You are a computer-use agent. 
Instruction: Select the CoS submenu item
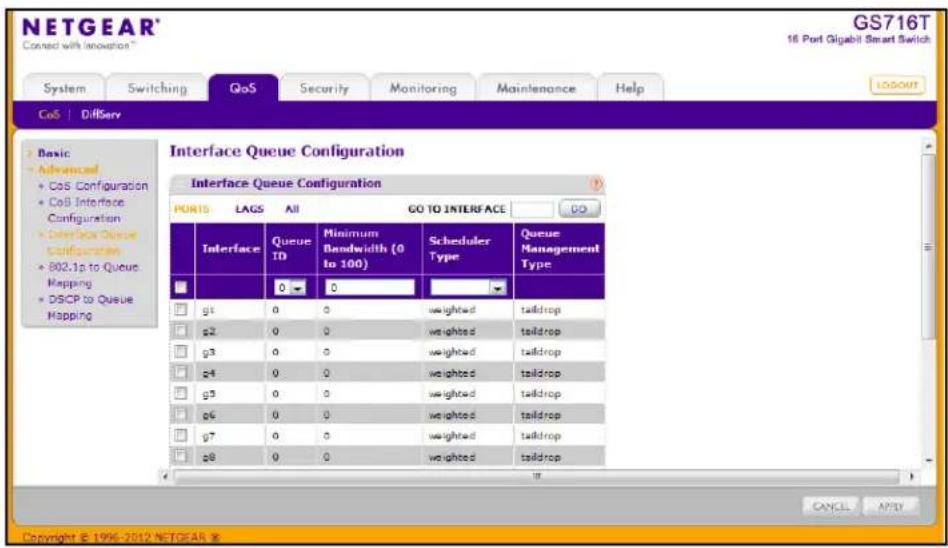[49, 114]
